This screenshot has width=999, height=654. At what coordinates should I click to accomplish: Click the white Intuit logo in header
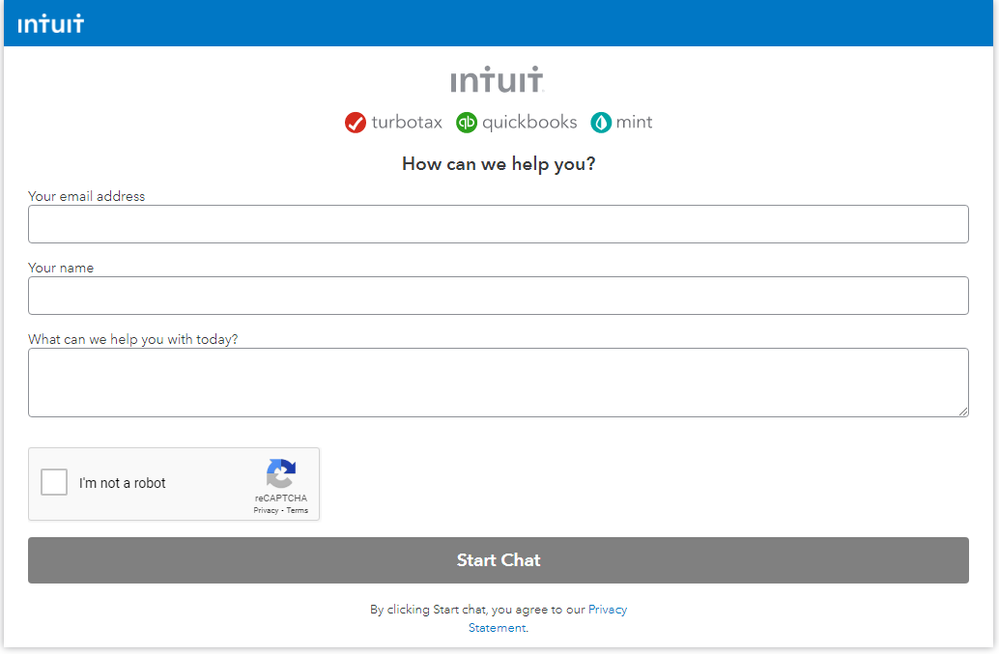[51, 23]
